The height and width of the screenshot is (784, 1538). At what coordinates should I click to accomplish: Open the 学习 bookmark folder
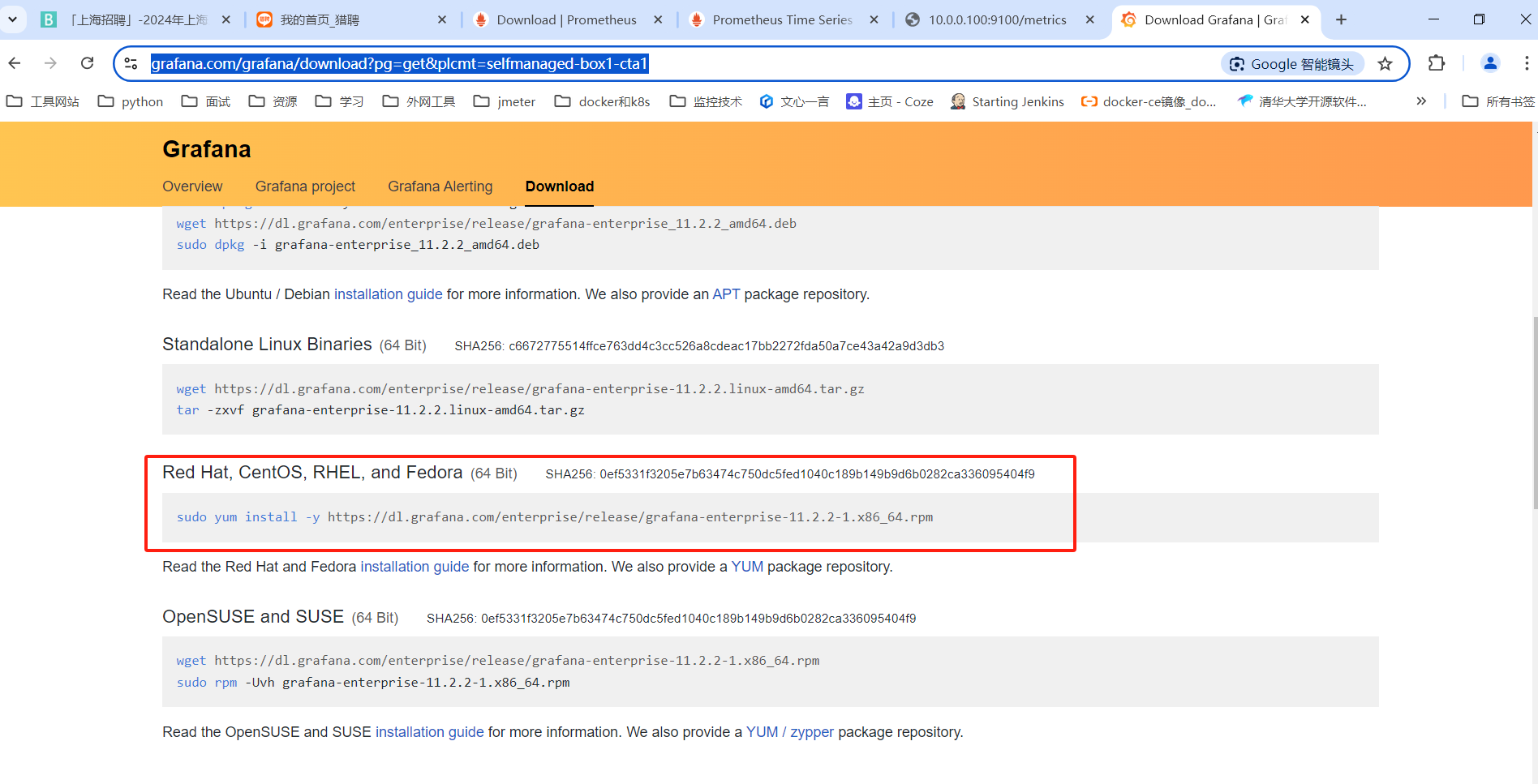tap(340, 101)
